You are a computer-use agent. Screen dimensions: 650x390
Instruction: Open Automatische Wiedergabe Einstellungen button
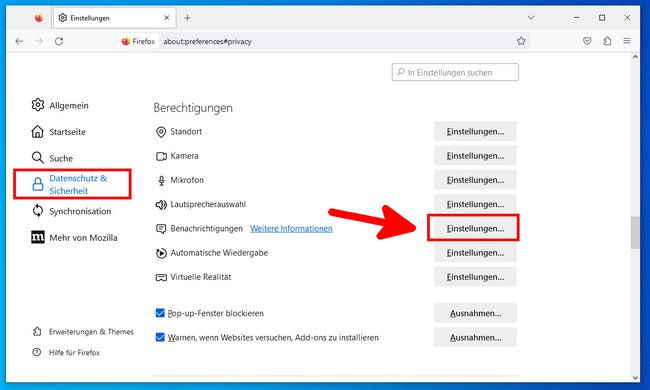(475, 252)
